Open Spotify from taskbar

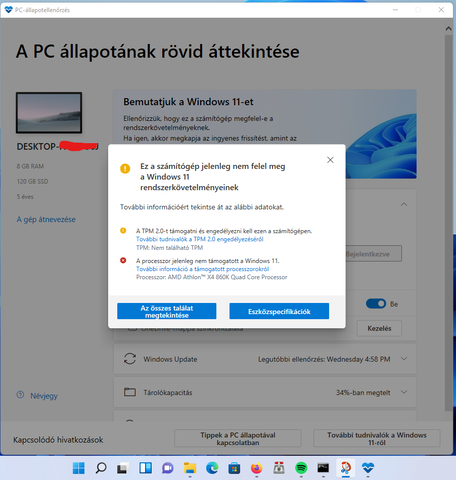click(x=301, y=468)
